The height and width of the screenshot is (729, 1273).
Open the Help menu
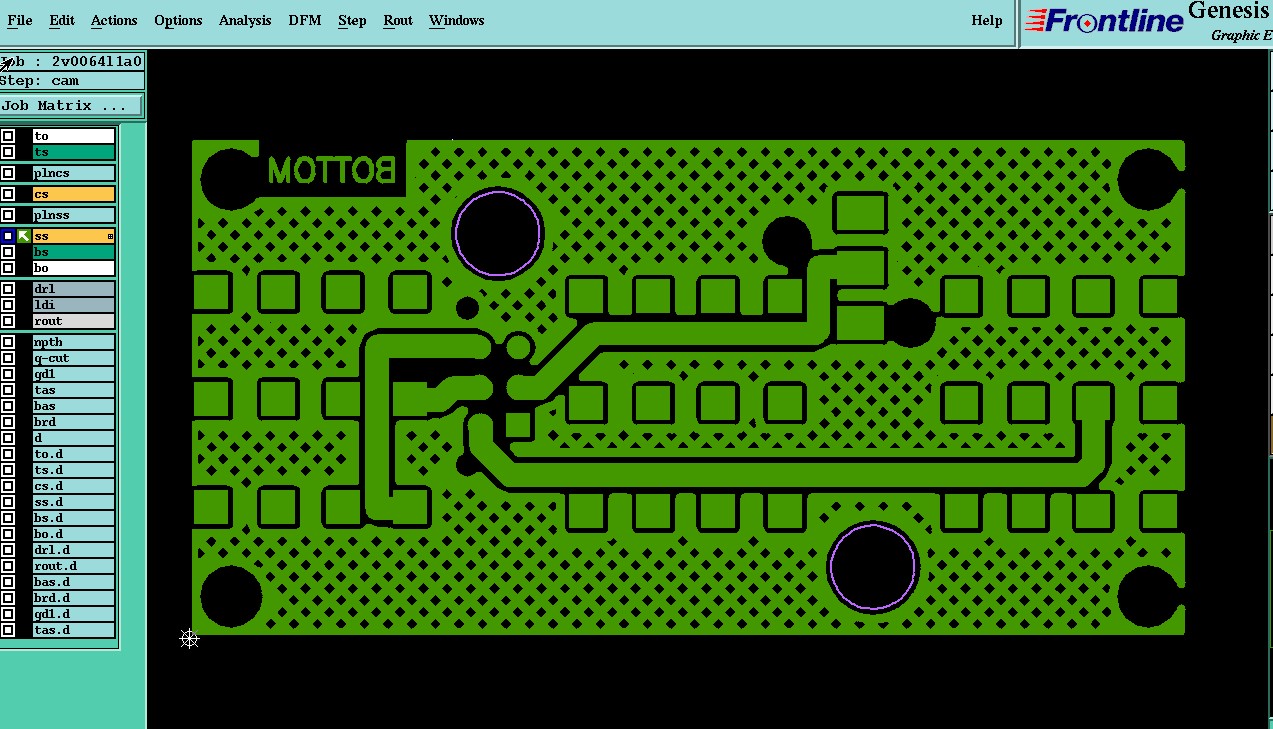(987, 20)
